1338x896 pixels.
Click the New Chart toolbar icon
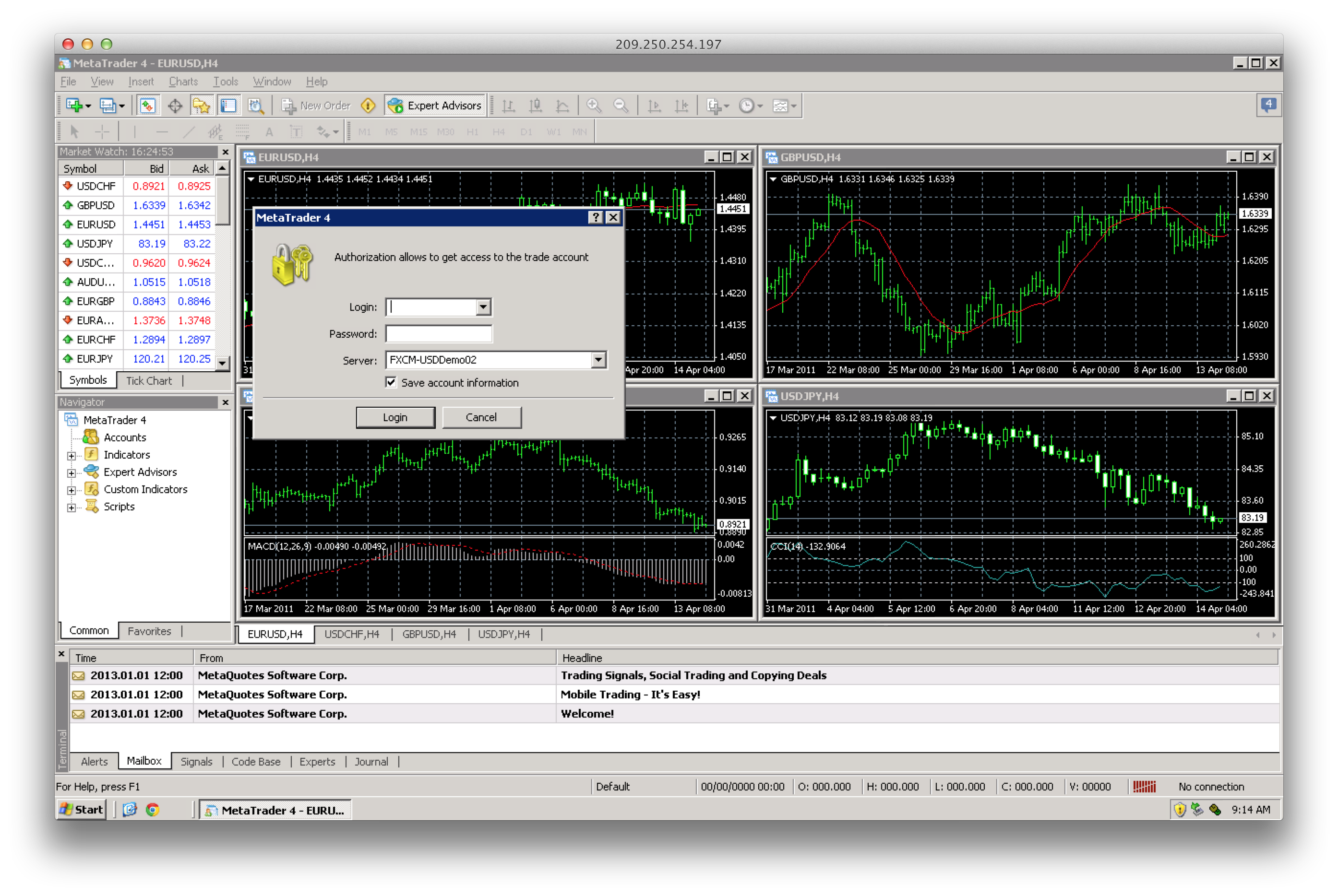[74, 106]
